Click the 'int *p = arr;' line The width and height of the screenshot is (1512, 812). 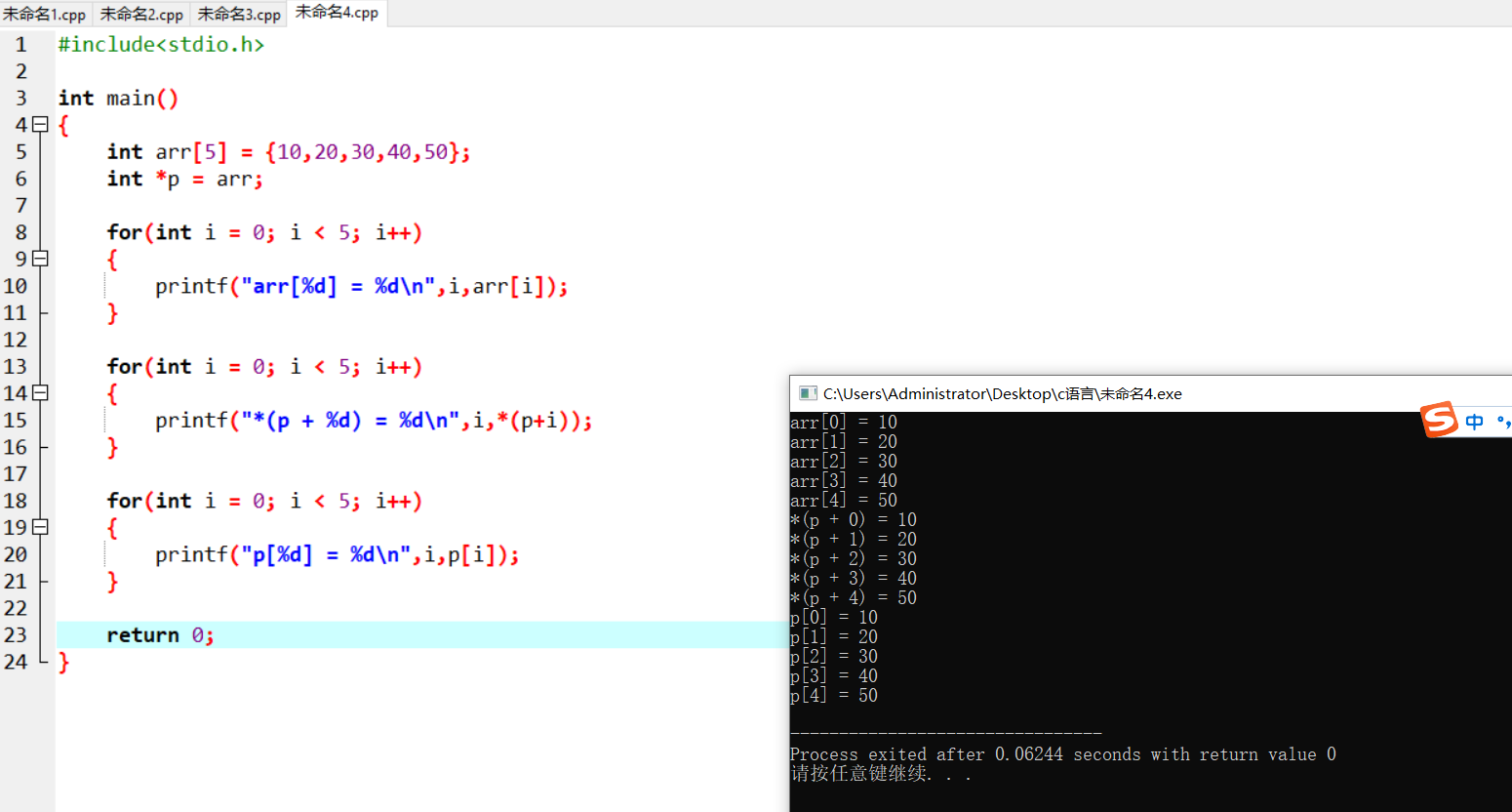[185, 180]
